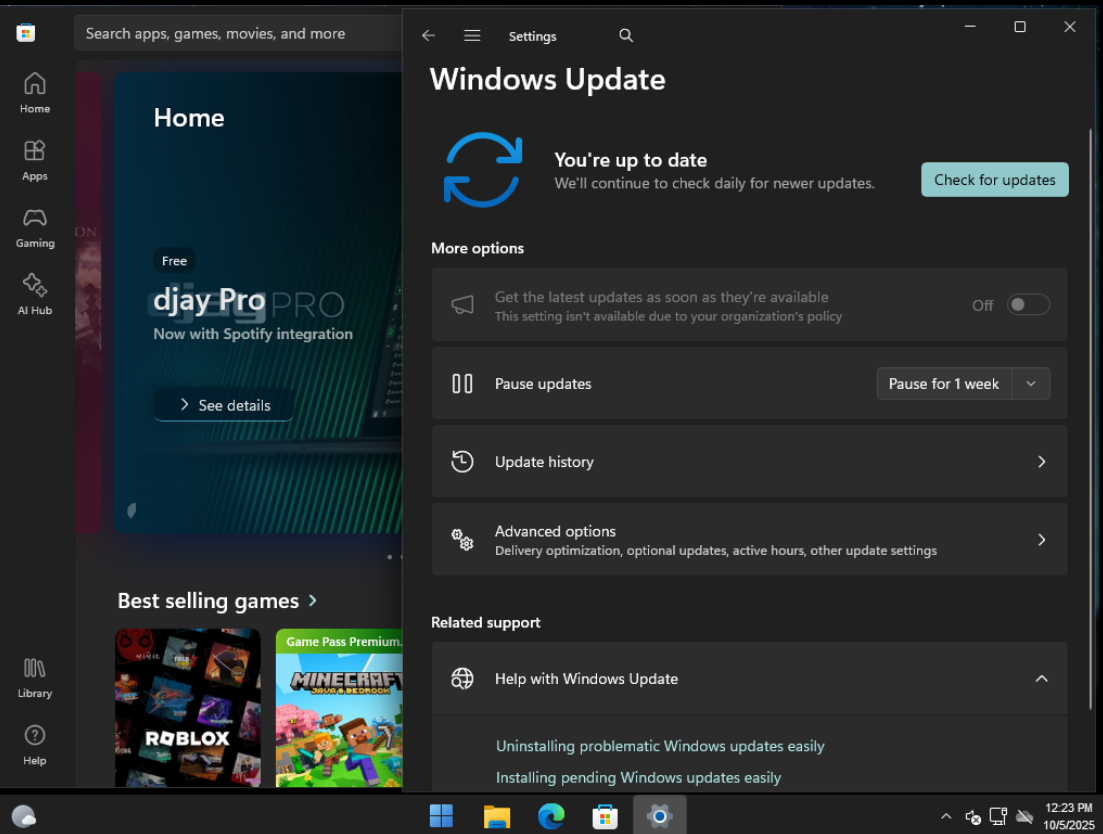Viewport: 1103px width, 834px height.
Task: Open Library in Microsoft Store sidebar
Action: click(x=34, y=678)
